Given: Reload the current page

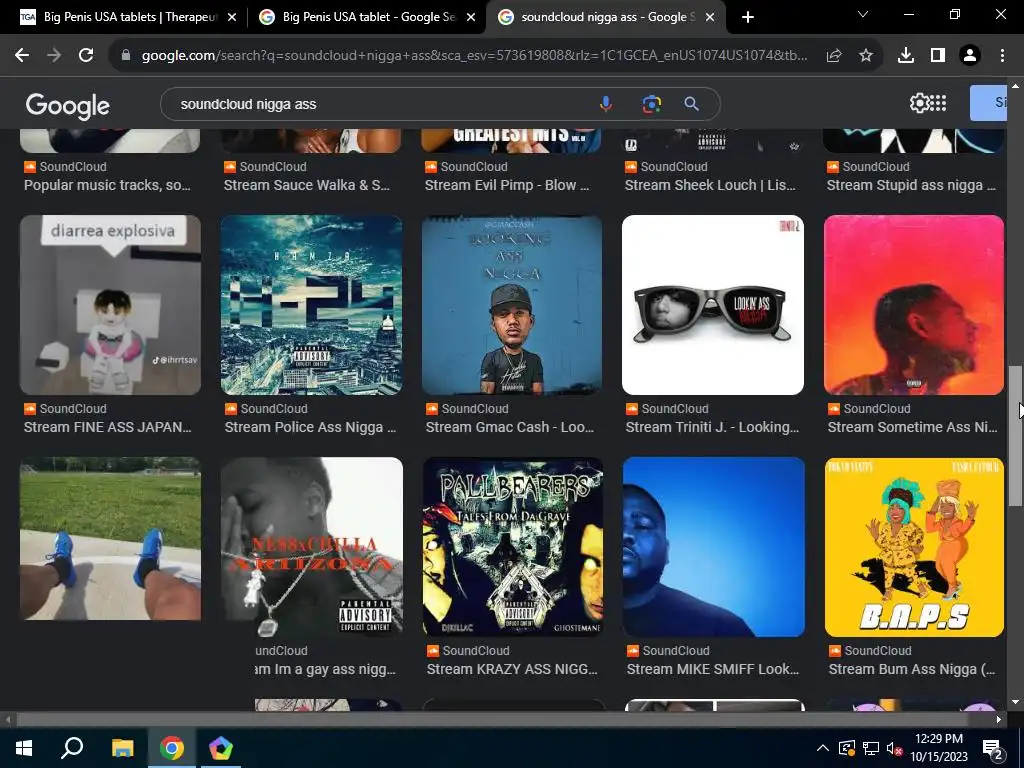Looking at the screenshot, I should tap(86, 56).
